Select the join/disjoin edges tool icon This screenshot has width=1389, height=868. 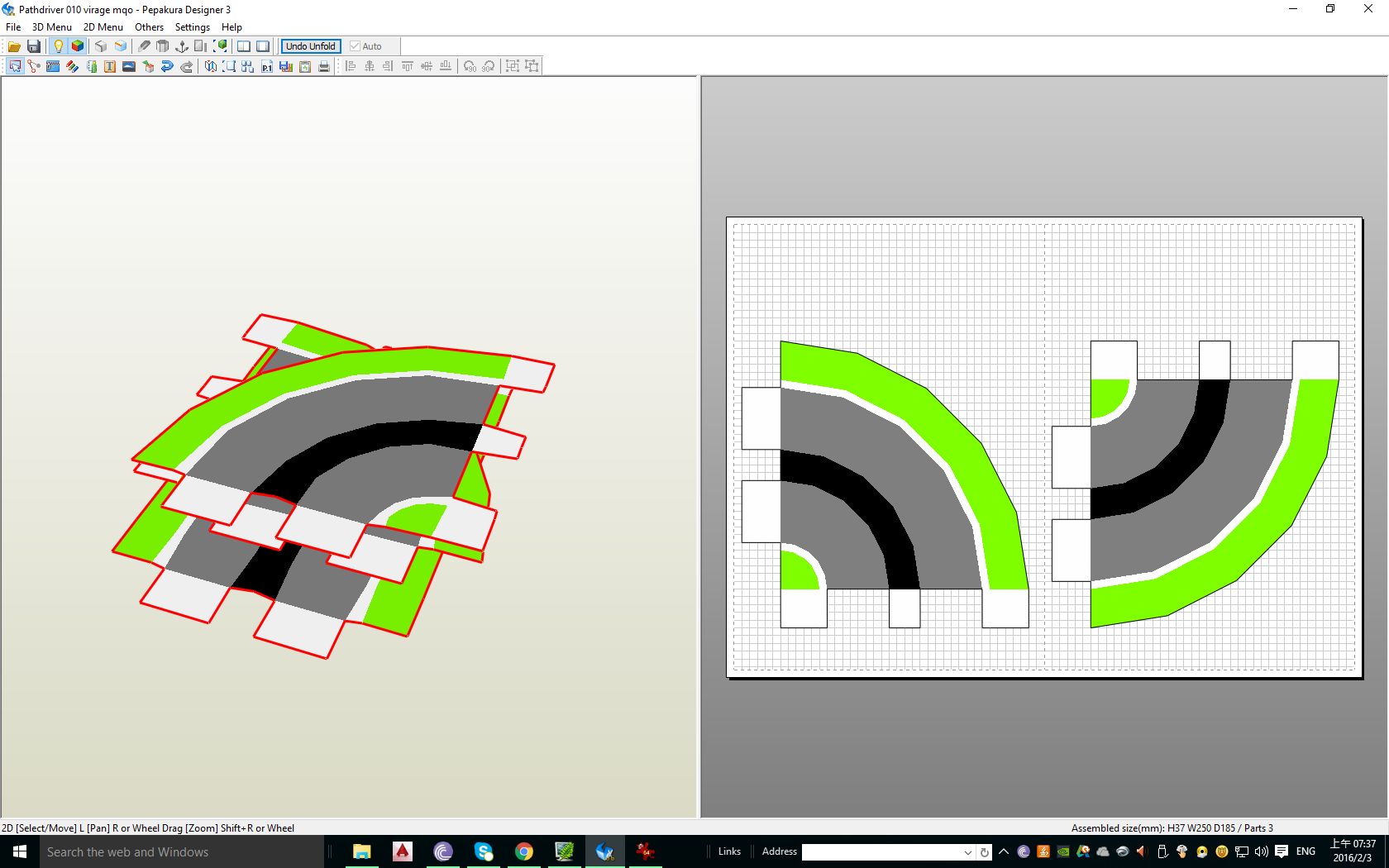[x=34, y=66]
